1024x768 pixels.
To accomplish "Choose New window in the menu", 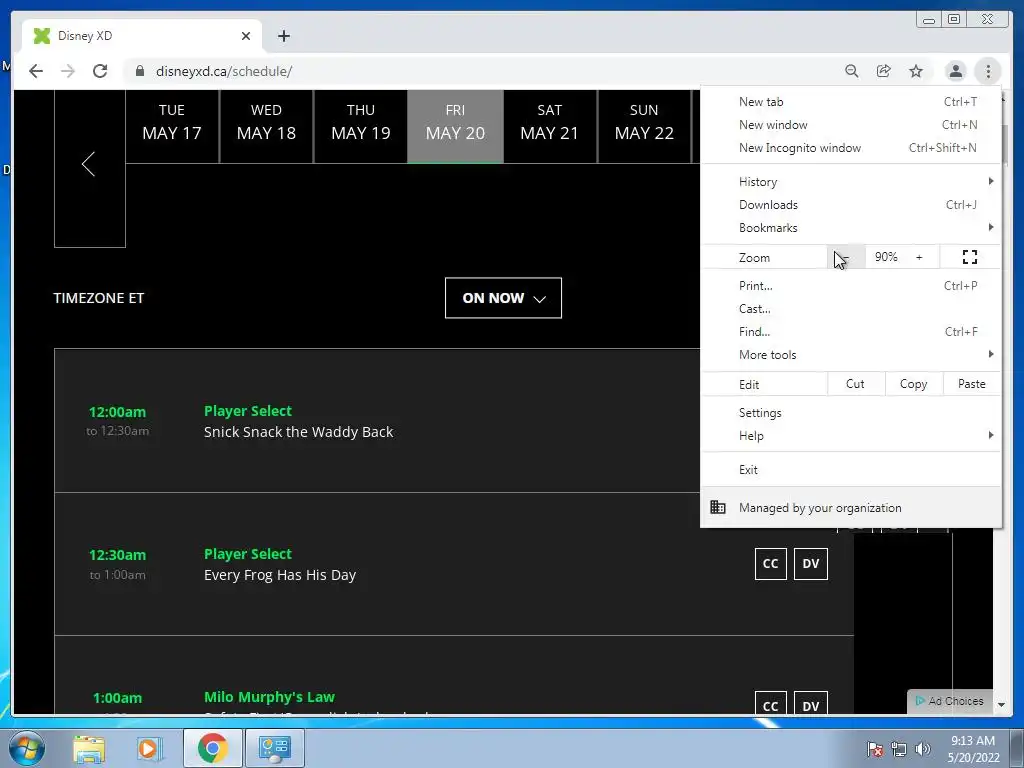I will (x=851, y=125).
